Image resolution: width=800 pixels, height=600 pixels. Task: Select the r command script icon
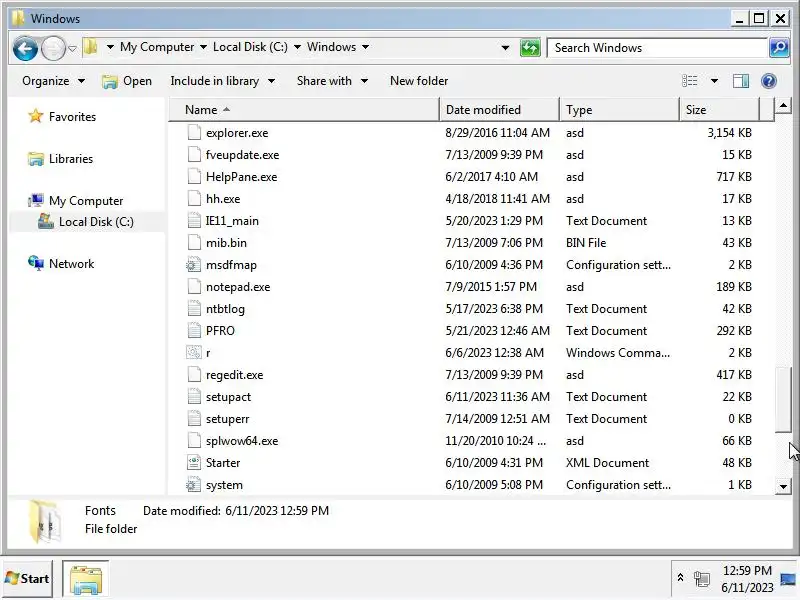pyautogui.click(x=193, y=352)
